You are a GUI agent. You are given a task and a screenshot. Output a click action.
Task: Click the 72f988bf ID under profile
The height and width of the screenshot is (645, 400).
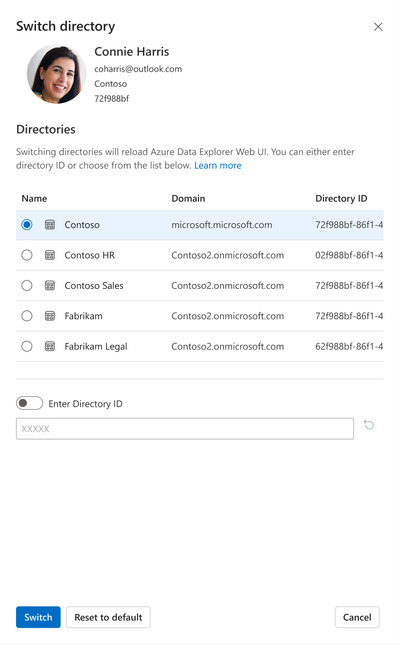tap(112, 99)
